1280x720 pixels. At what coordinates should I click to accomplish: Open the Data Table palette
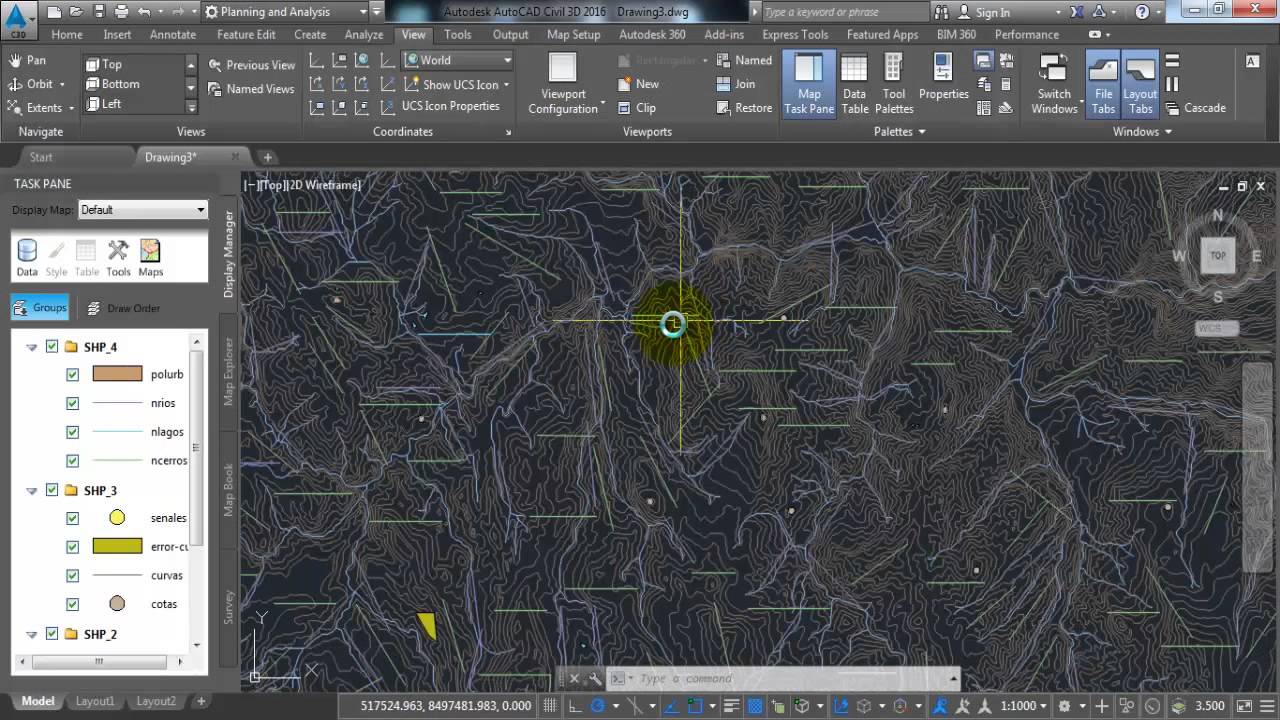854,84
